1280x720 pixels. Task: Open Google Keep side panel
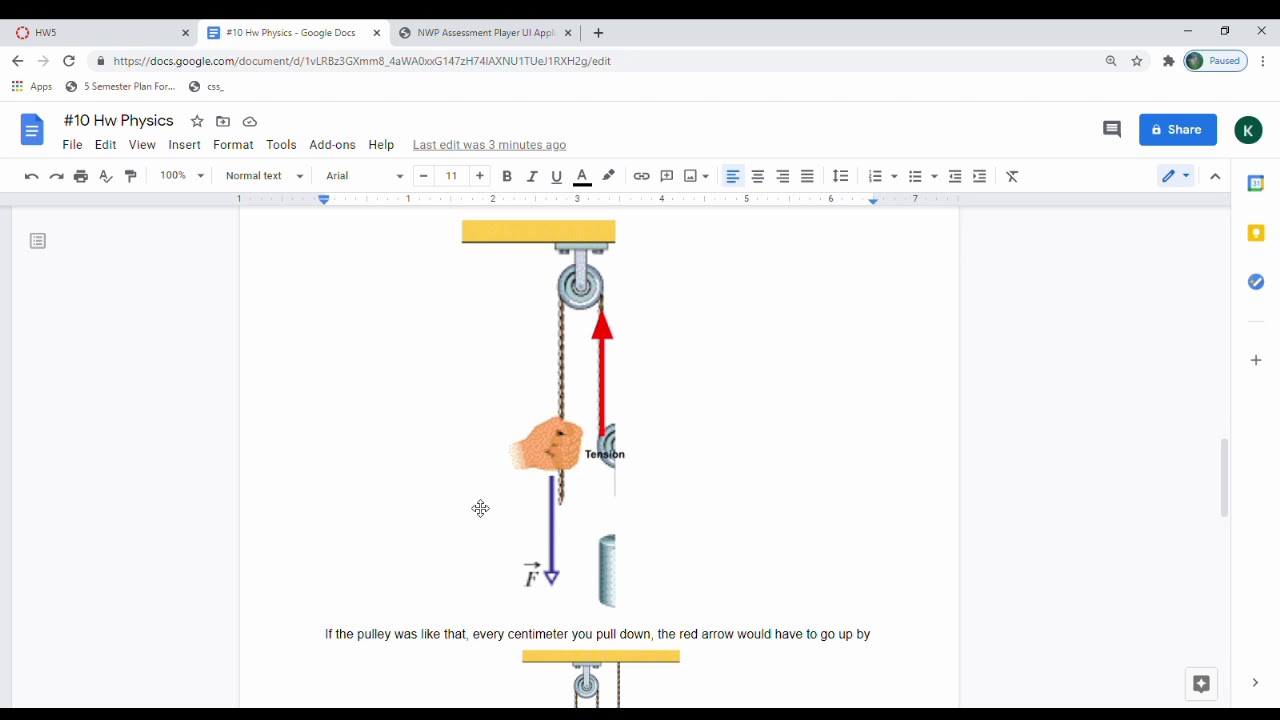(x=1256, y=233)
